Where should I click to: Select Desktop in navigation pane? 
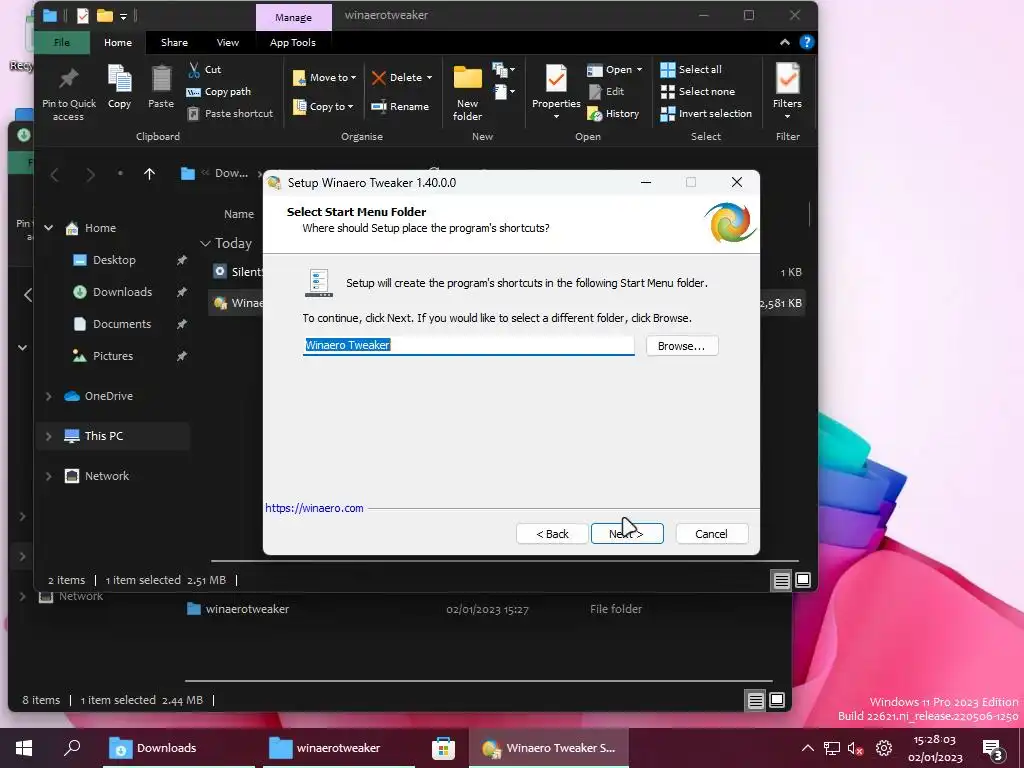pyautogui.click(x=114, y=260)
